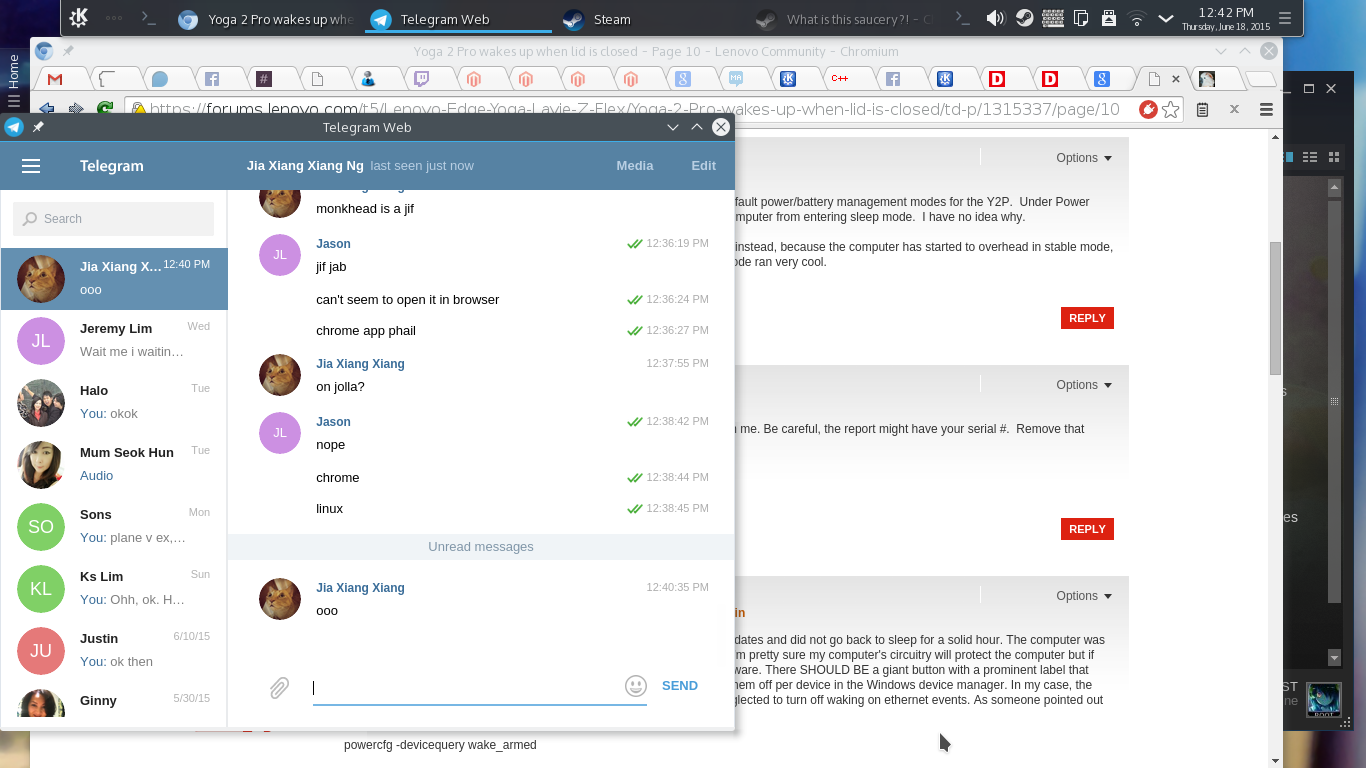The height and width of the screenshot is (768, 1366).
Task: Switch Steam window to grid view
Action: coord(1332,156)
